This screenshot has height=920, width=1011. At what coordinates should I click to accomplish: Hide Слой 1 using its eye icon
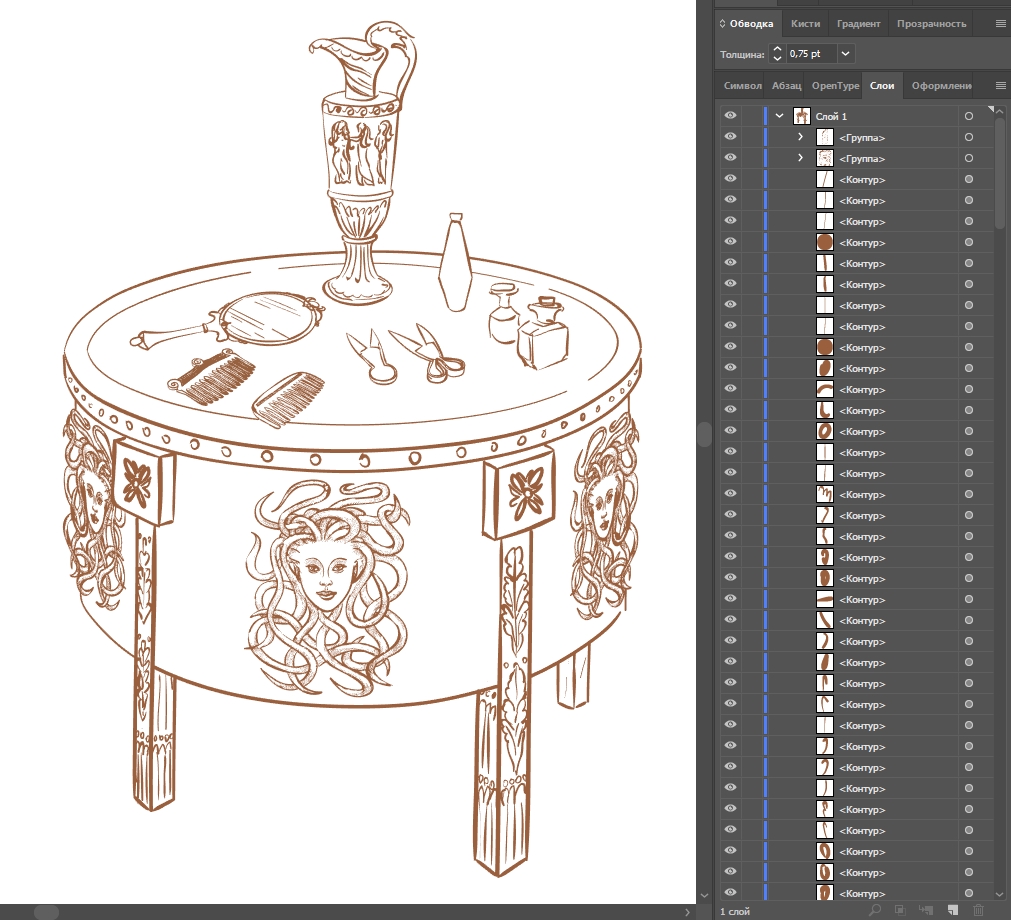[730, 116]
